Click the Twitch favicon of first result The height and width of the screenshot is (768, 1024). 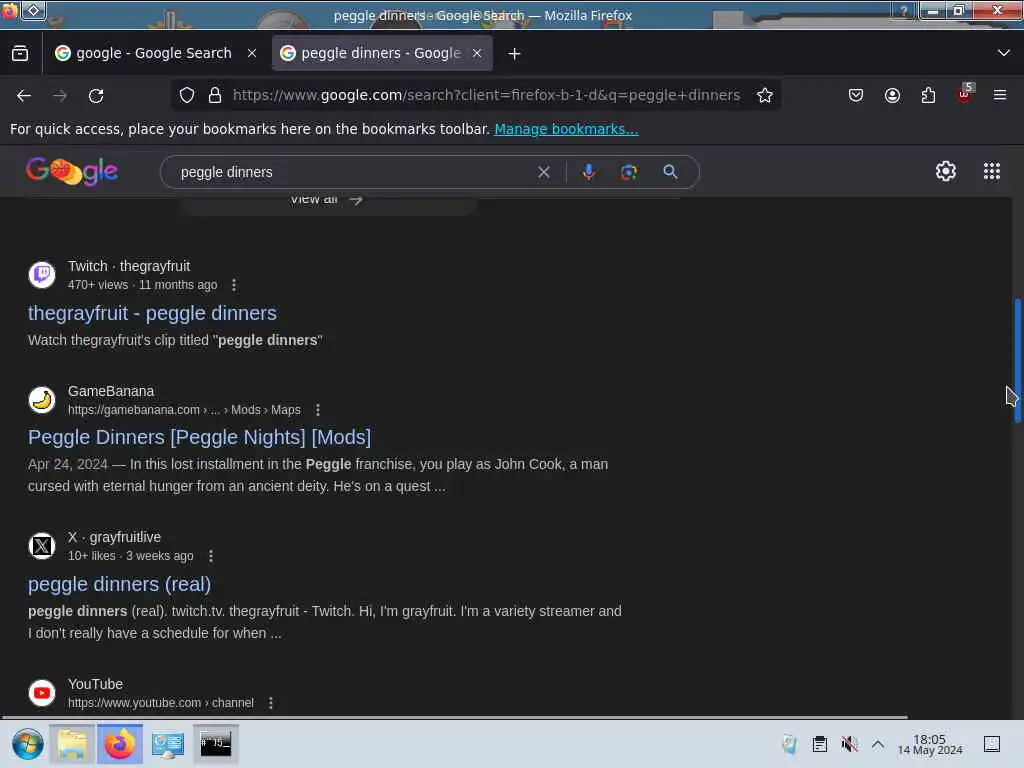[x=42, y=275]
